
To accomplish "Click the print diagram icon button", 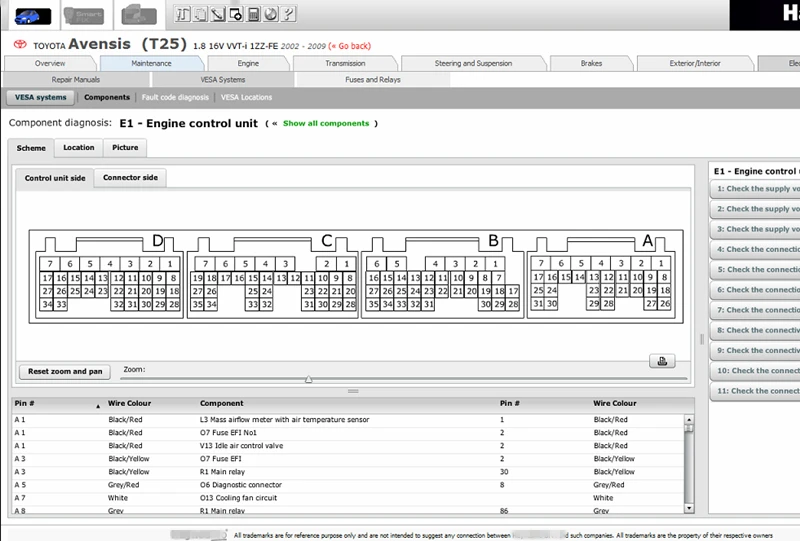I will tap(662, 361).
